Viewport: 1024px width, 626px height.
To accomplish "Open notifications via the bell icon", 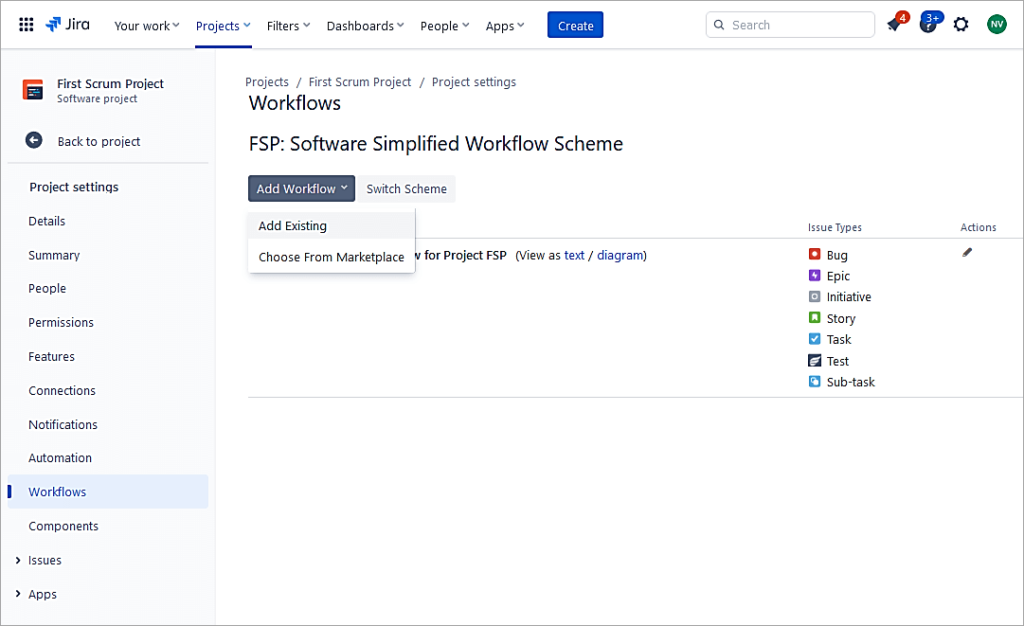I will coord(893,24).
